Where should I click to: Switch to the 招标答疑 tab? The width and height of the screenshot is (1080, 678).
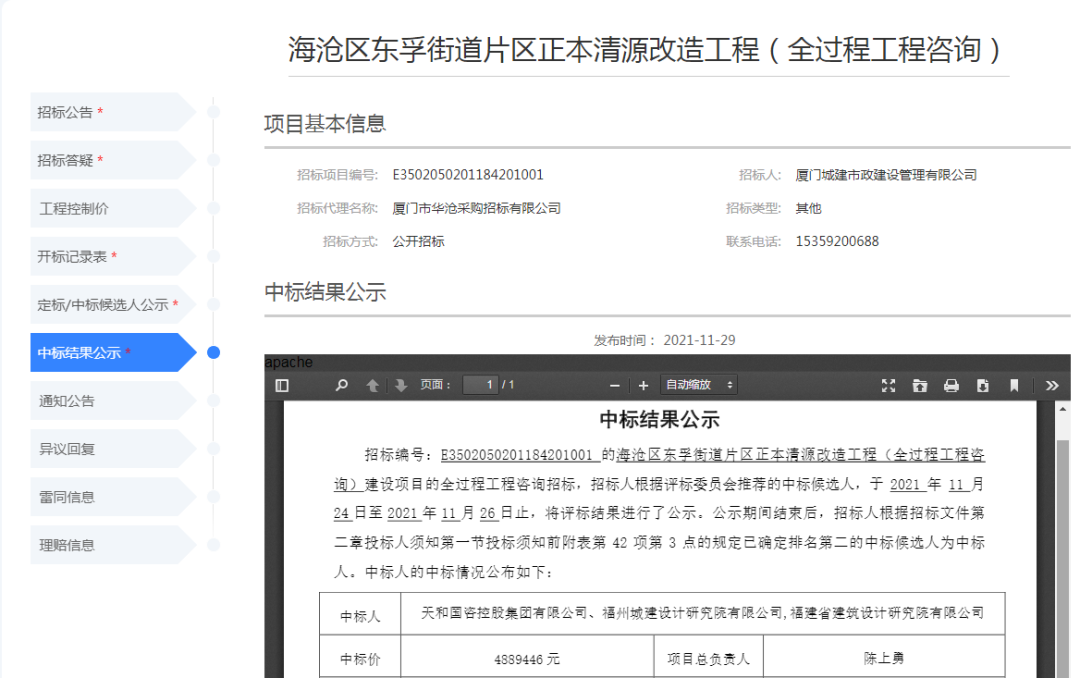[113, 160]
